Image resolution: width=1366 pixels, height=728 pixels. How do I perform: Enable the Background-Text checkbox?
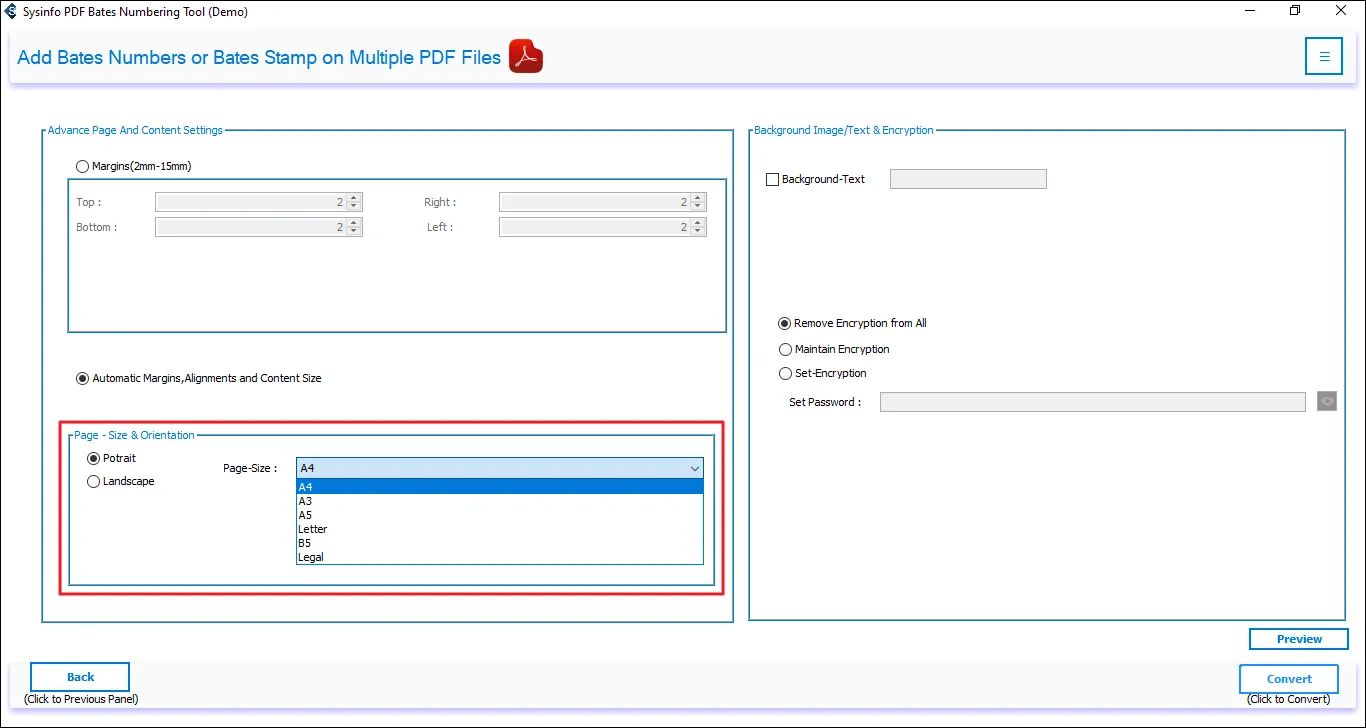click(772, 179)
